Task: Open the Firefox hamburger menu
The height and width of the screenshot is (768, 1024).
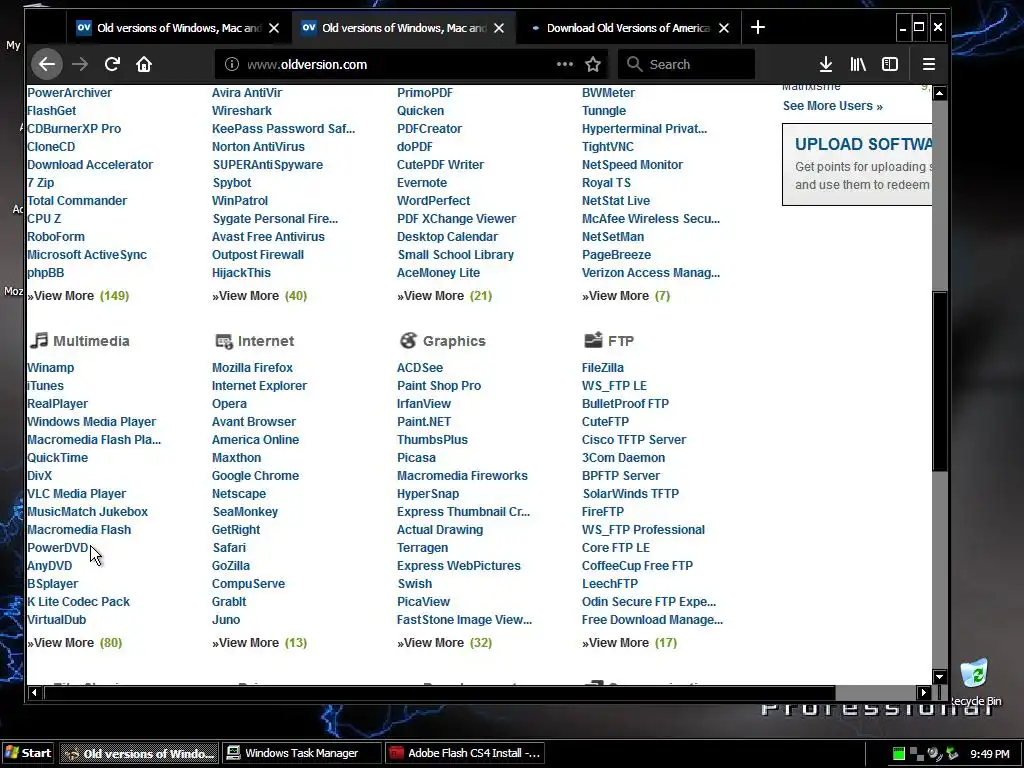Action: 929,64
